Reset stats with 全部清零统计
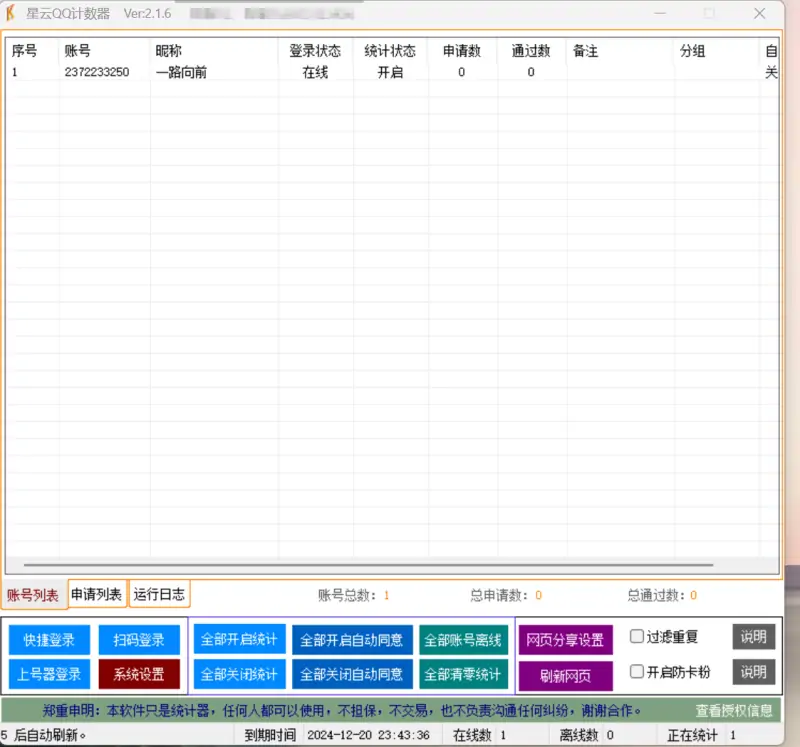Image resolution: width=800 pixels, height=747 pixels. (x=463, y=674)
